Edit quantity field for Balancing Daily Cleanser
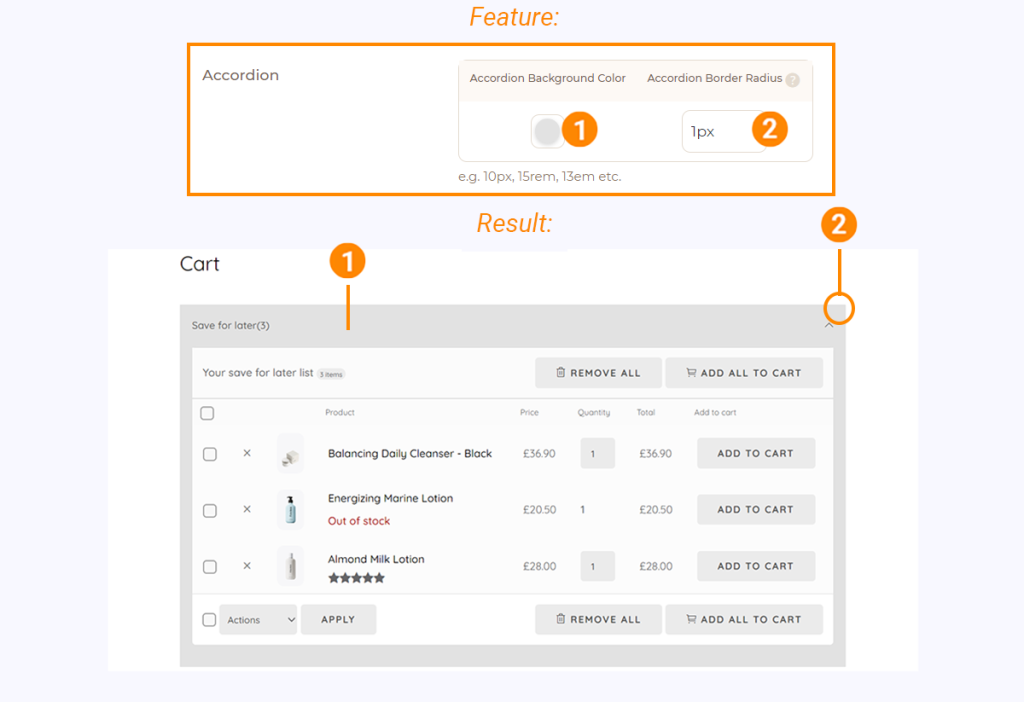Viewport: 1024px width, 702px height. [598, 453]
